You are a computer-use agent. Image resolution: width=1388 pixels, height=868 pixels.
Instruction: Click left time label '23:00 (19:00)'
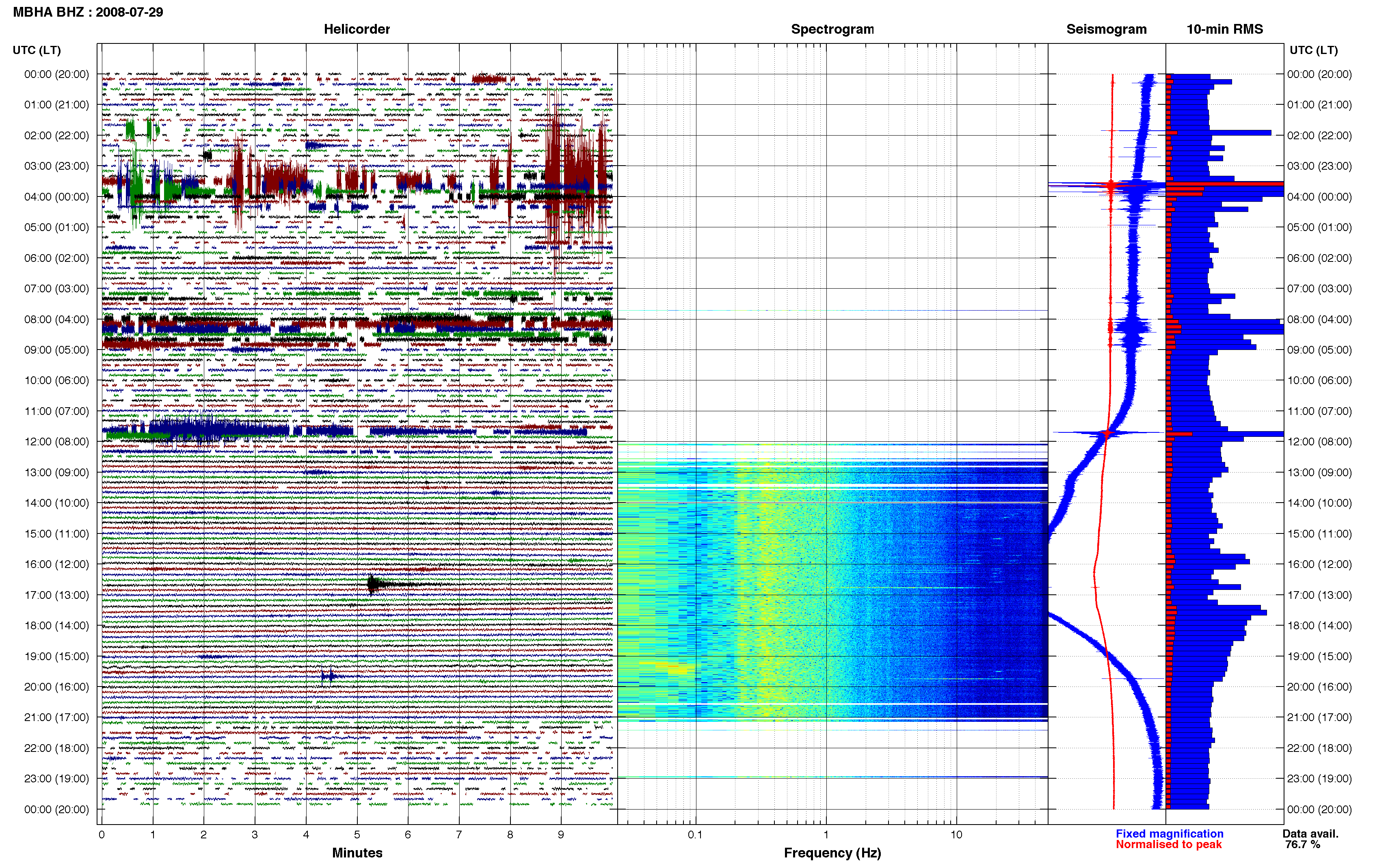[56, 779]
